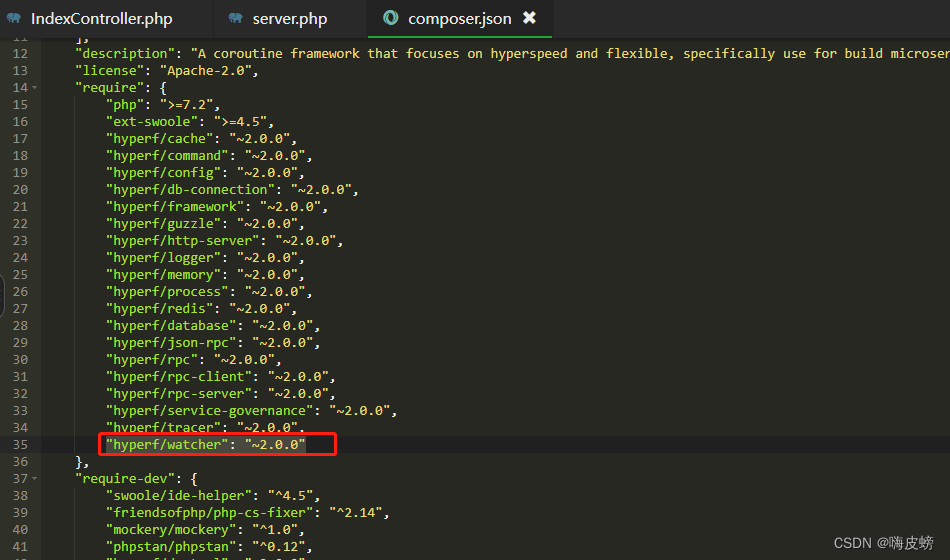Click the "hyperf/redis" package name

coord(160,308)
